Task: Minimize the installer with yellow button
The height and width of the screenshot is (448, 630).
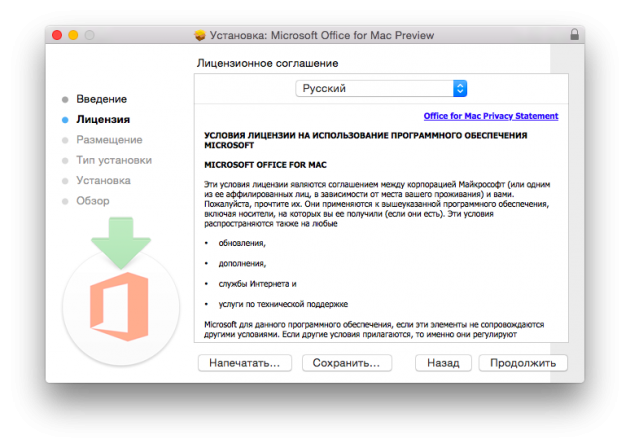Action: pos(73,35)
